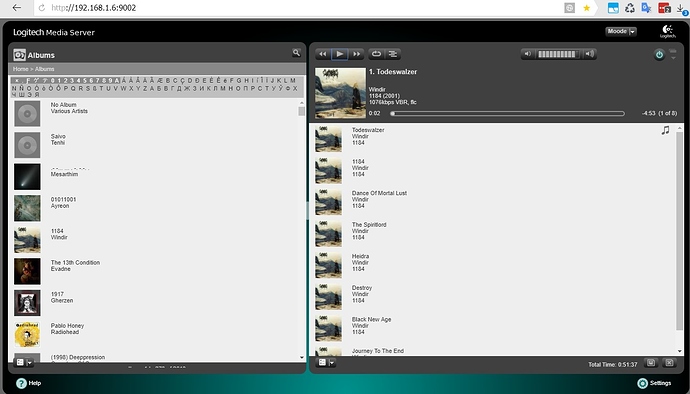Image resolution: width=690 pixels, height=394 pixels.
Task: Click the gray page icon left of star
Action: point(569,7)
